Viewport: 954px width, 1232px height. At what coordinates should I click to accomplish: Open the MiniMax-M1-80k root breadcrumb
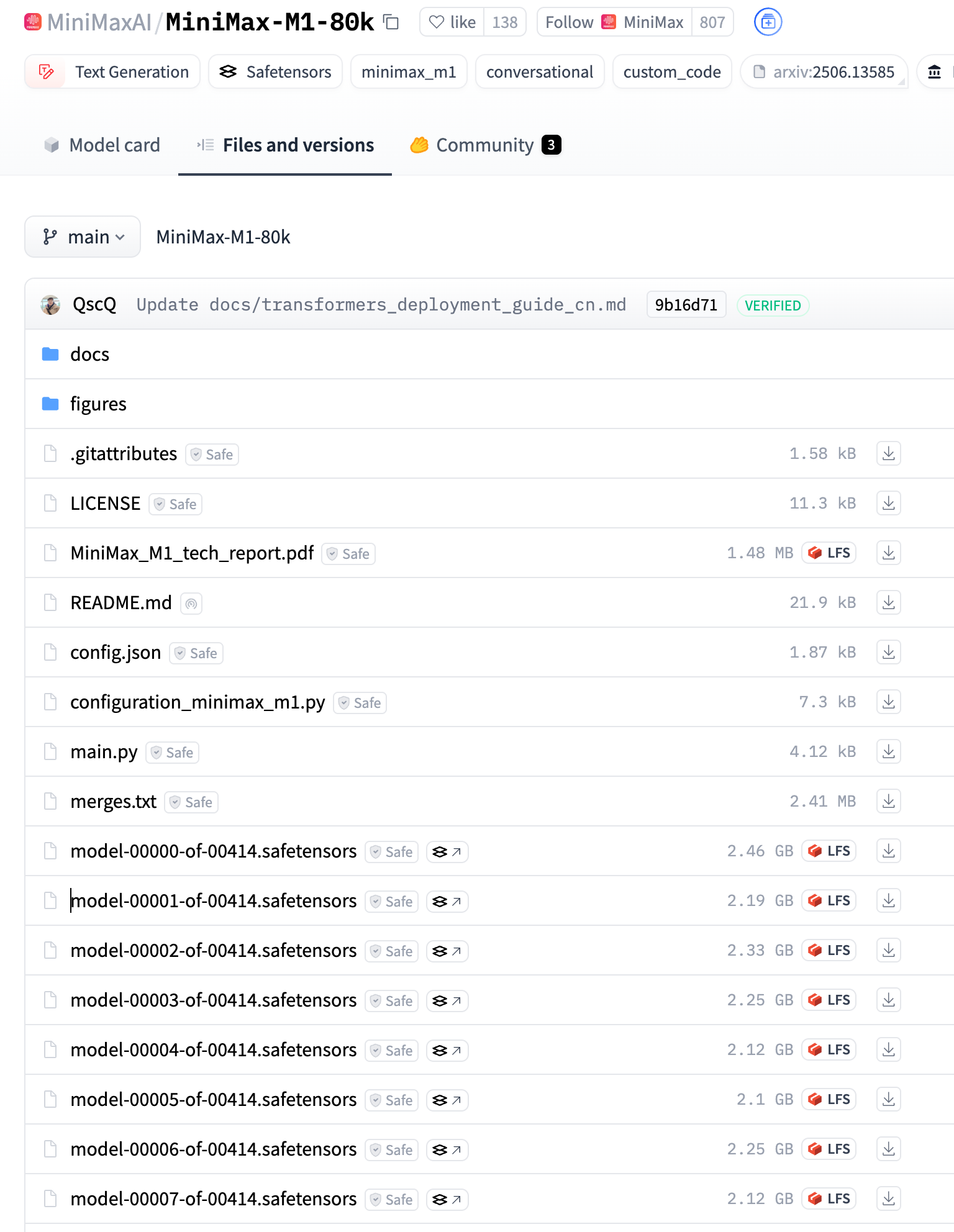coord(223,237)
